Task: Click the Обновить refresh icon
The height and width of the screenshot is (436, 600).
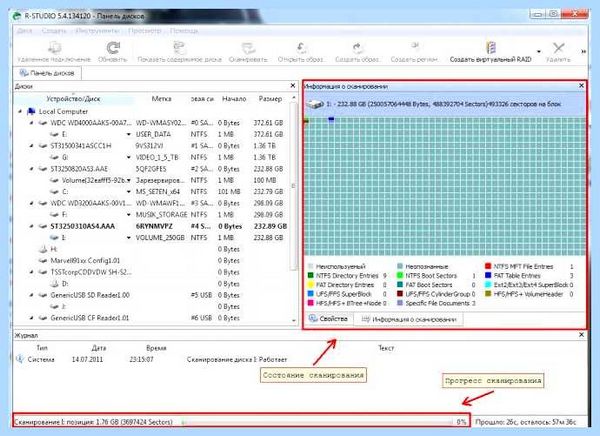Action: pos(113,48)
